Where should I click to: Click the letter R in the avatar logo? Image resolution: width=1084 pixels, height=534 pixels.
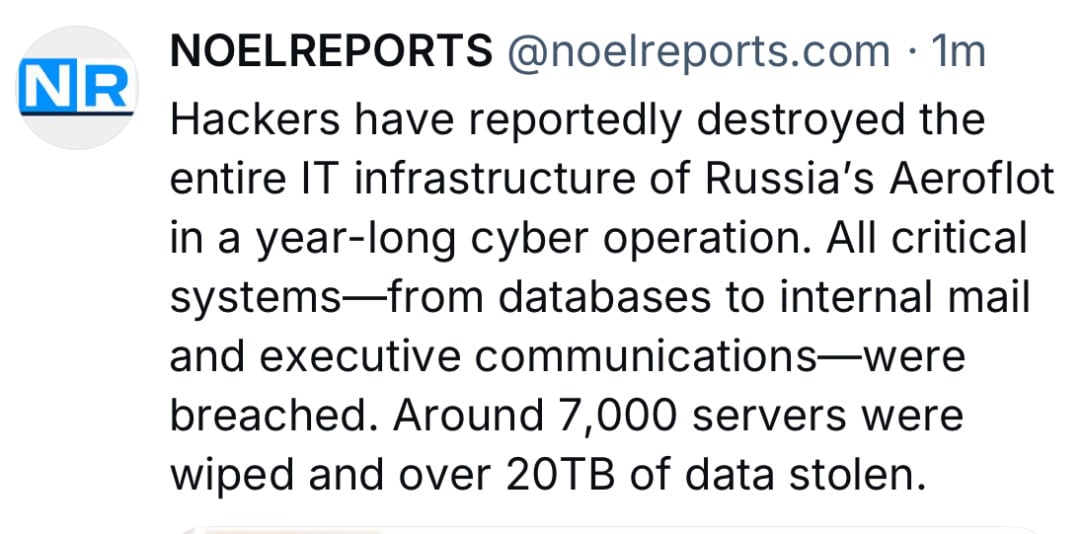coord(104,86)
